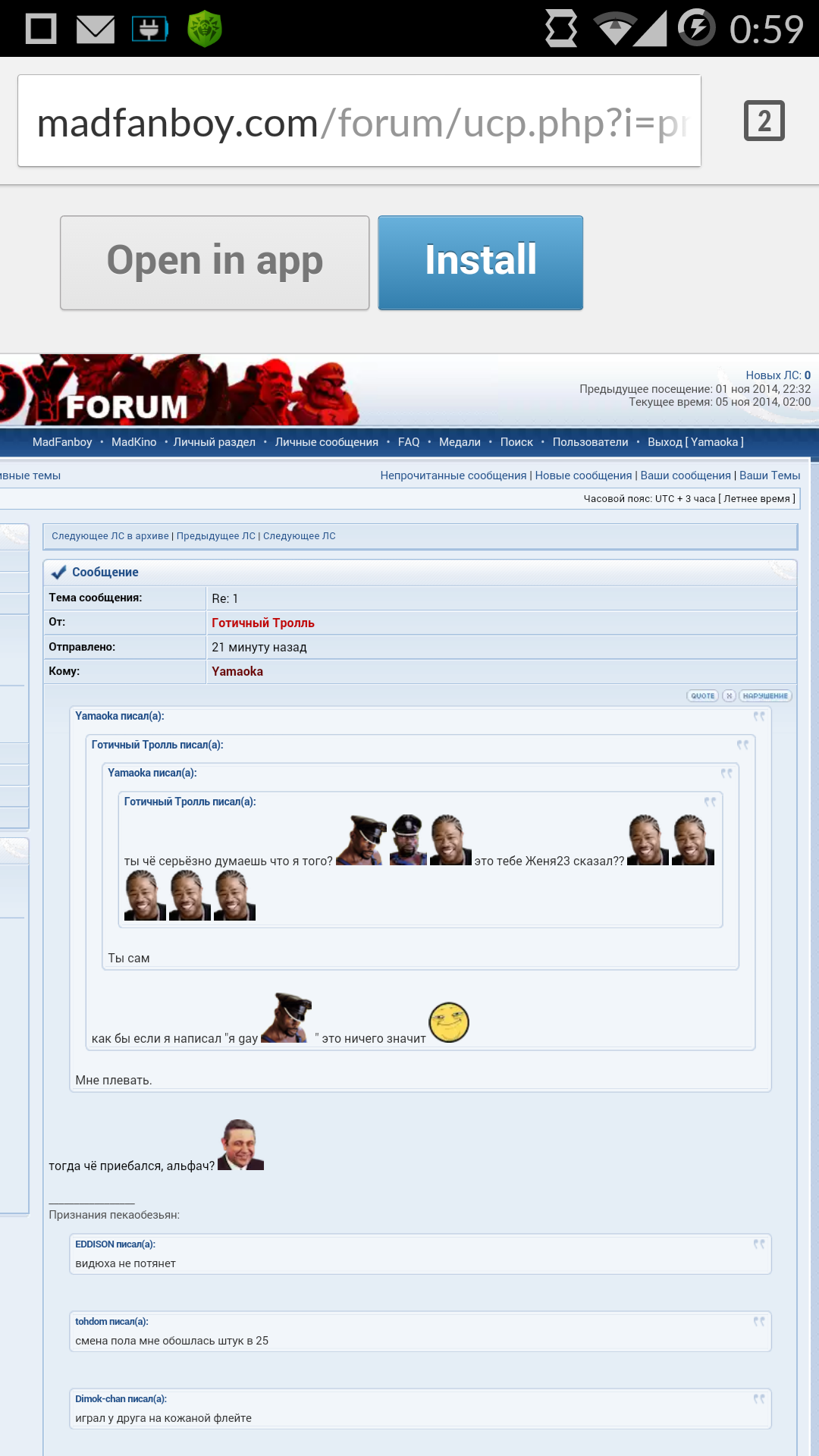Open the sender profile Готичный Тролль
Viewport: 819px width, 1456px height.
[263, 623]
